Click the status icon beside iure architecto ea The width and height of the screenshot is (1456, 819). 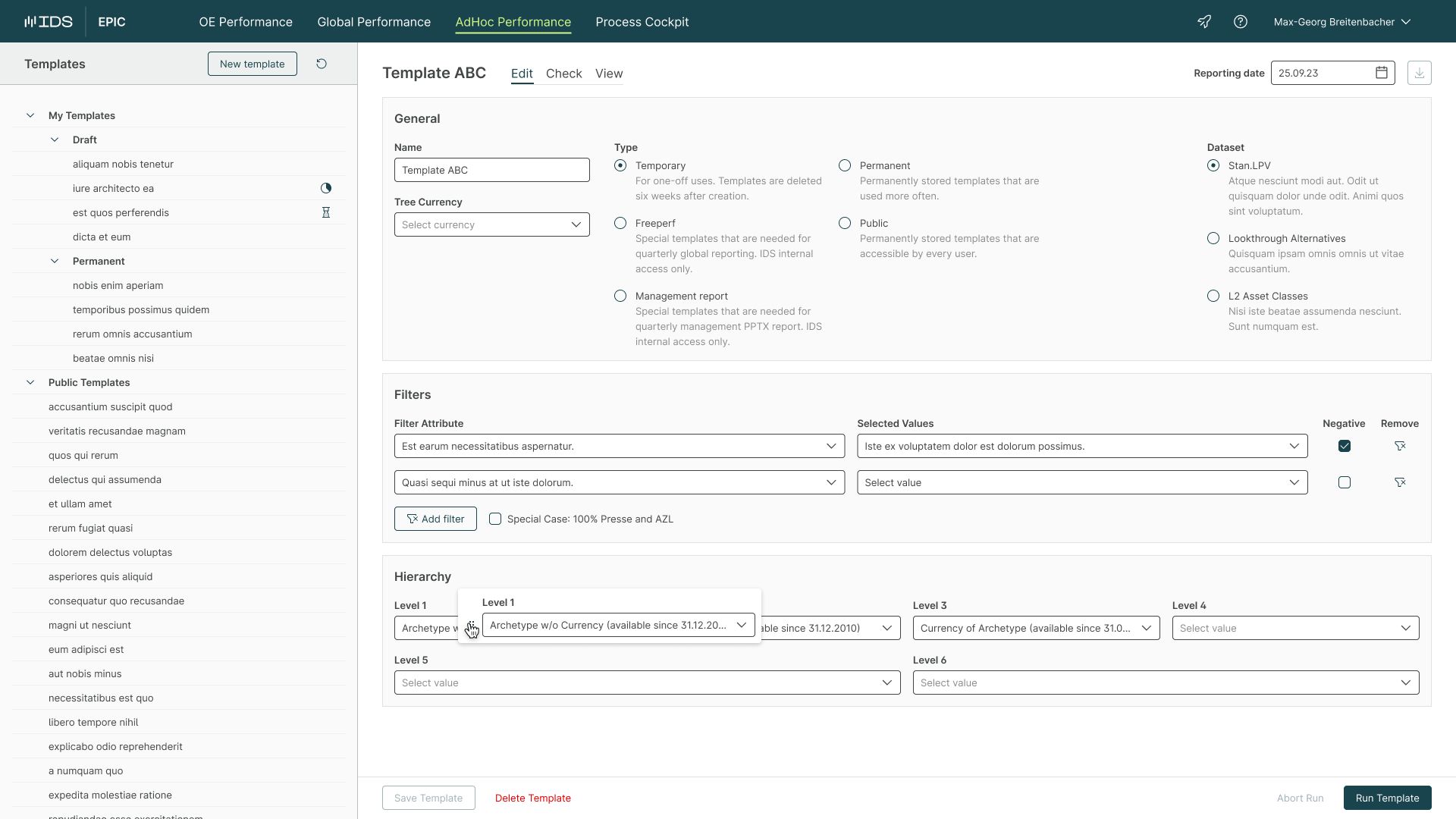[326, 188]
